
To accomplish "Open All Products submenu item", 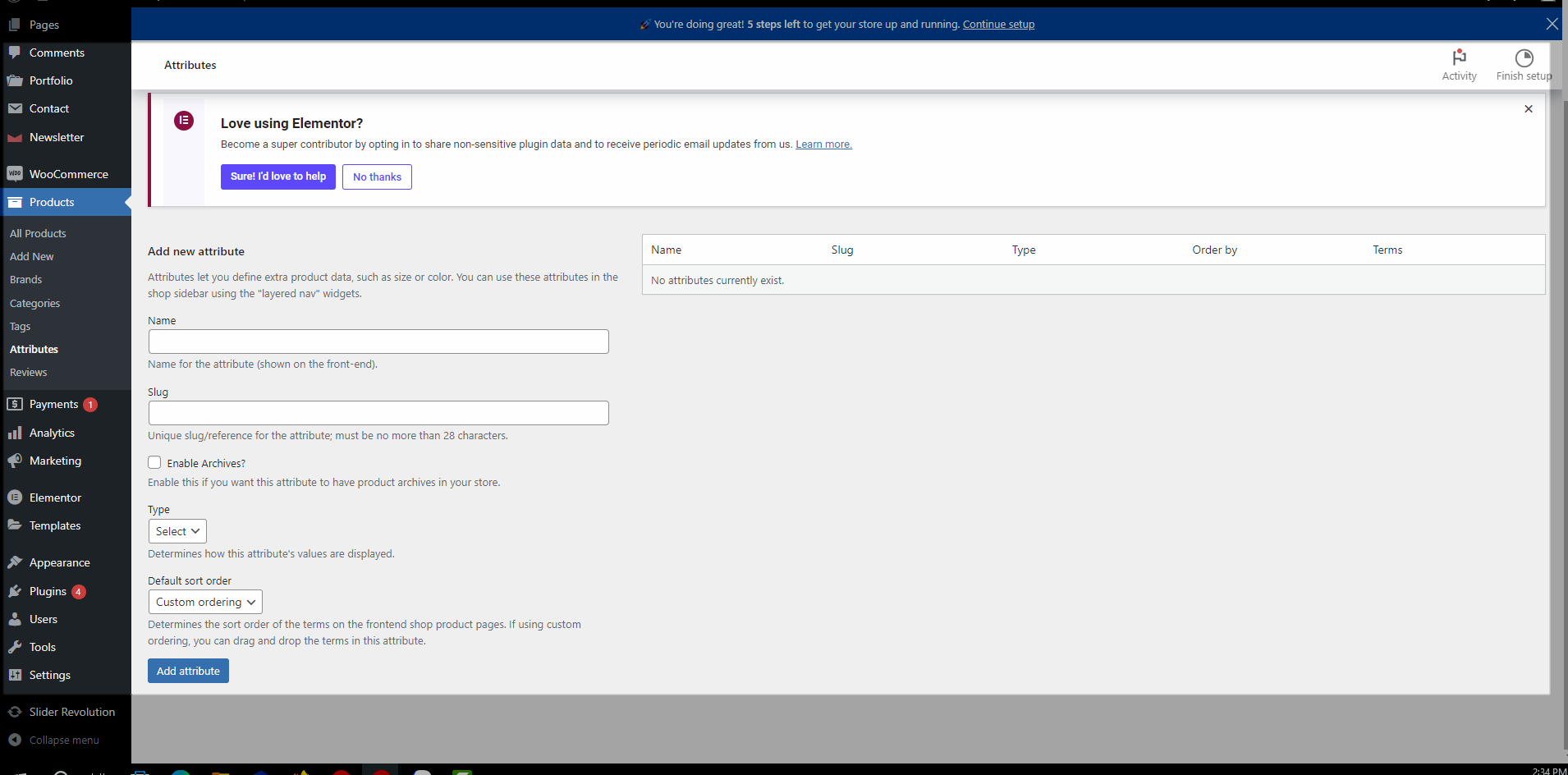I will pos(38,233).
